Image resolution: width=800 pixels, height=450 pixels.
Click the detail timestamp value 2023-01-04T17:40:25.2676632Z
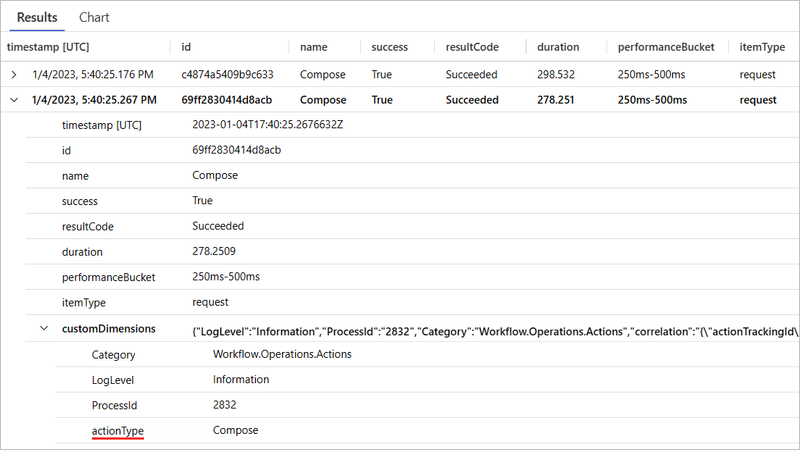pyautogui.click(x=268, y=125)
